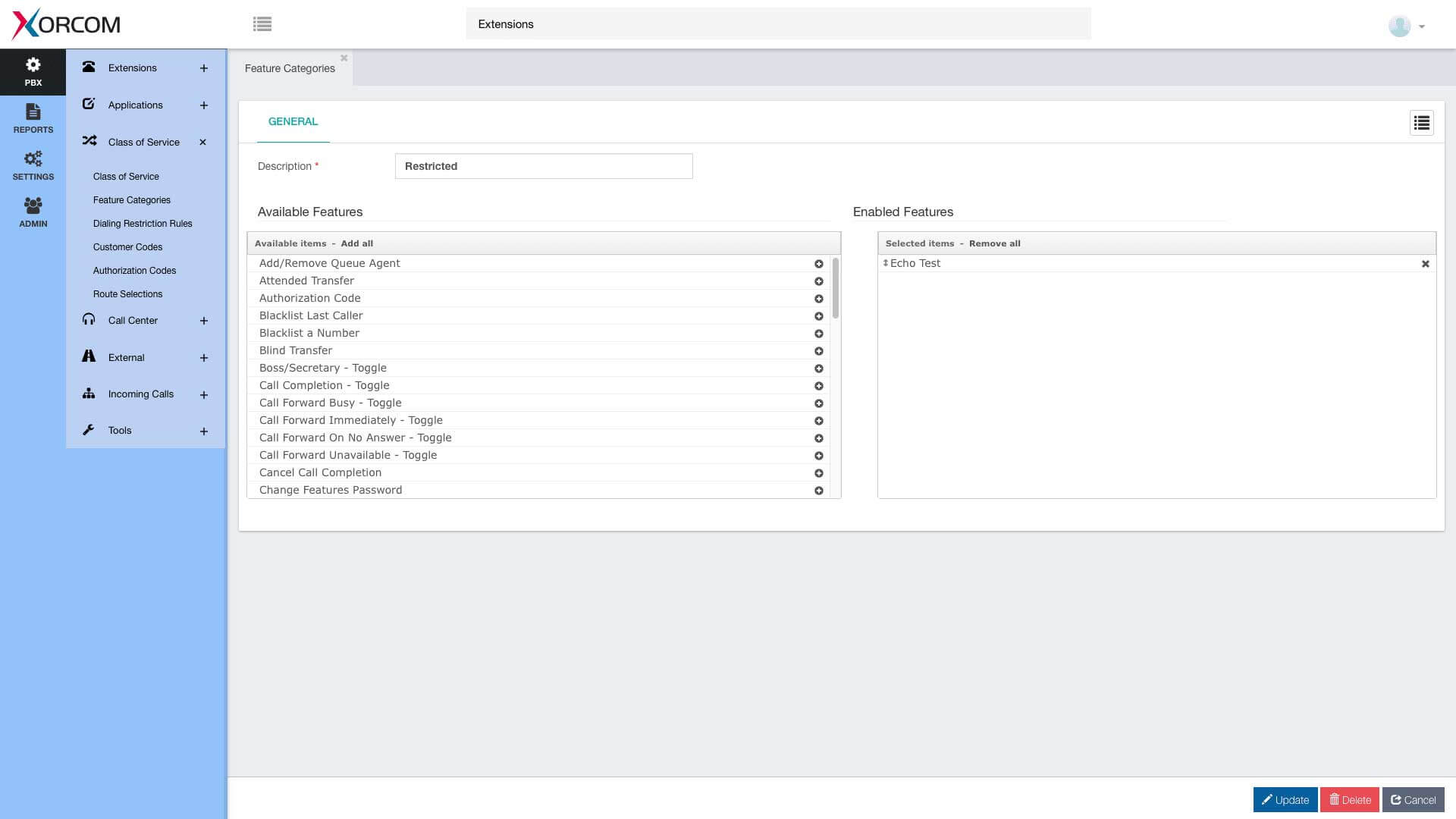Expand the Applications menu
This screenshot has height=819, width=1456.
(203, 105)
